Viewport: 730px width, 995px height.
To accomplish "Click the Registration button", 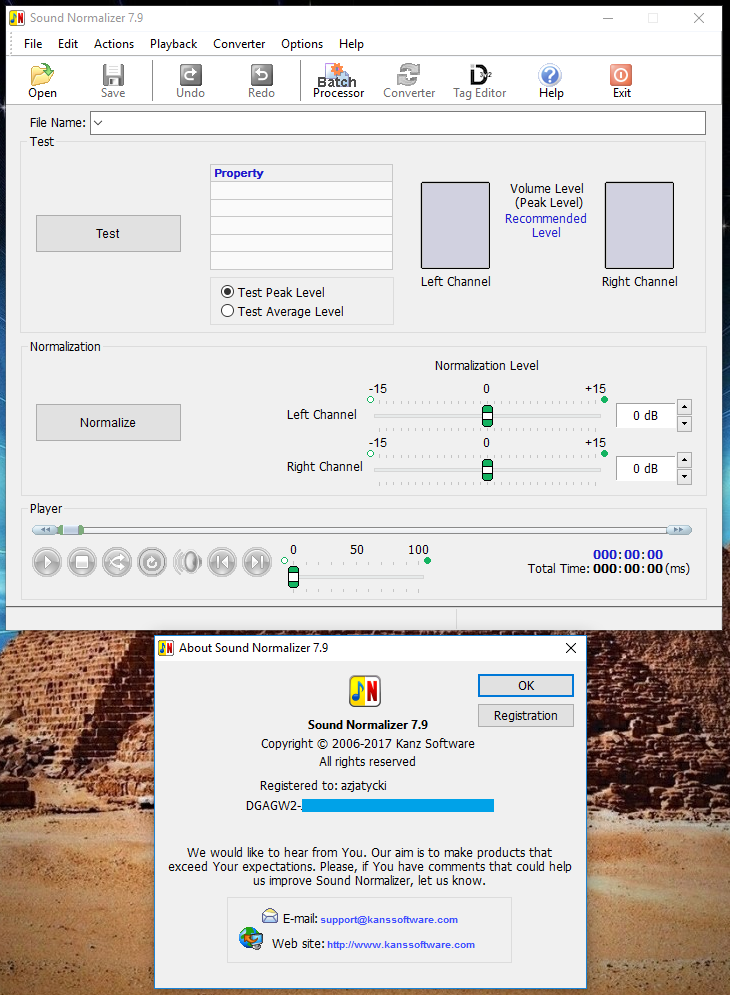I will coord(526,715).
